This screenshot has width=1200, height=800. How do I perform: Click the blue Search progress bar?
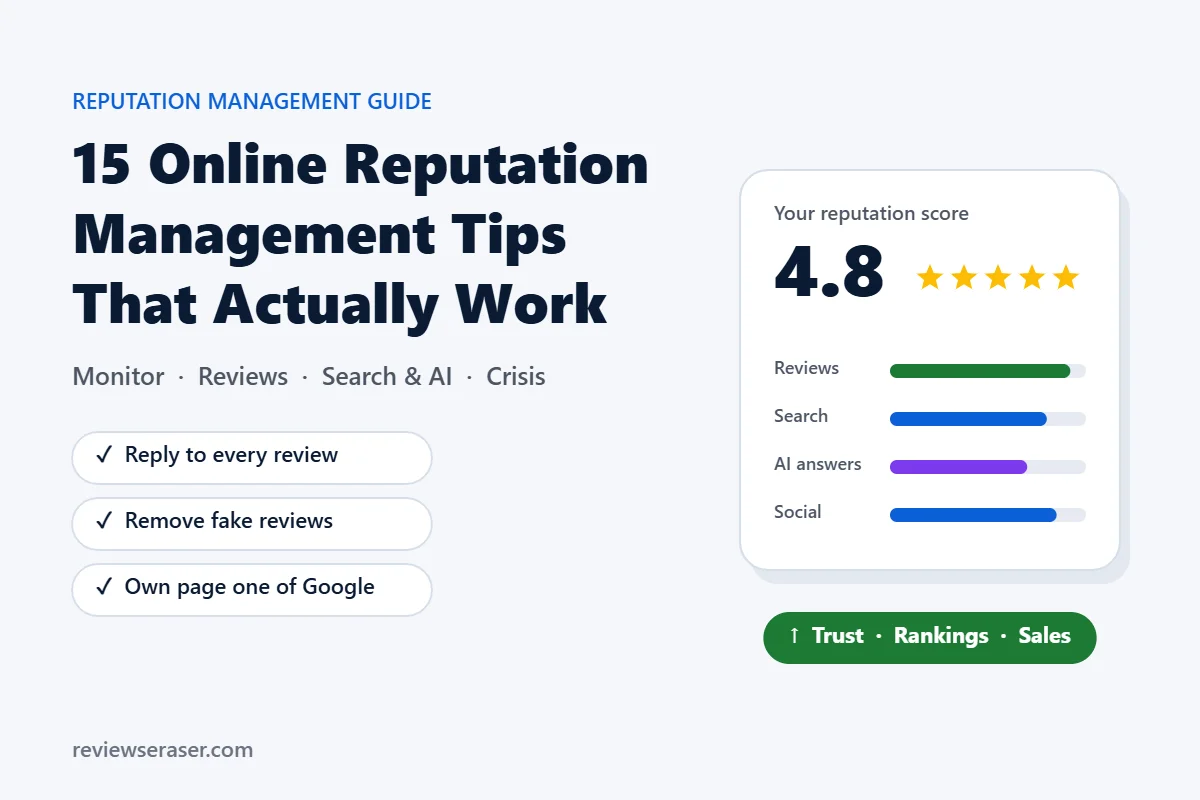click(968, 419)
